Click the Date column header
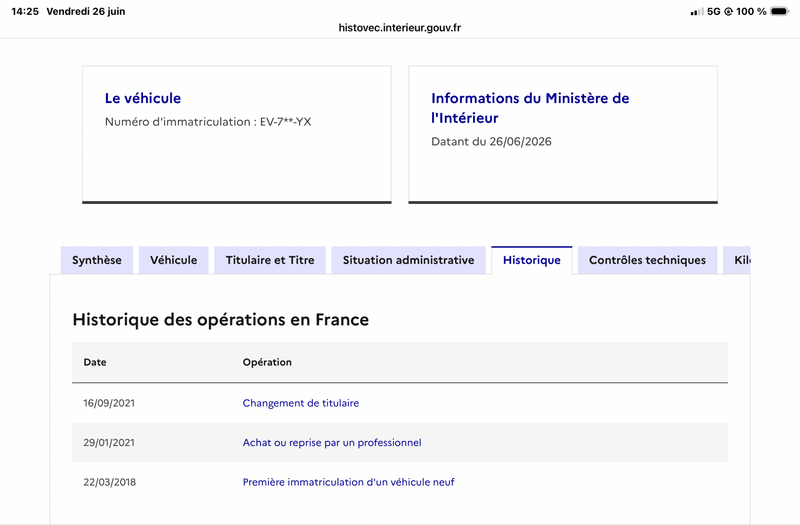800x525 pixels. click(x=95, y=362)
